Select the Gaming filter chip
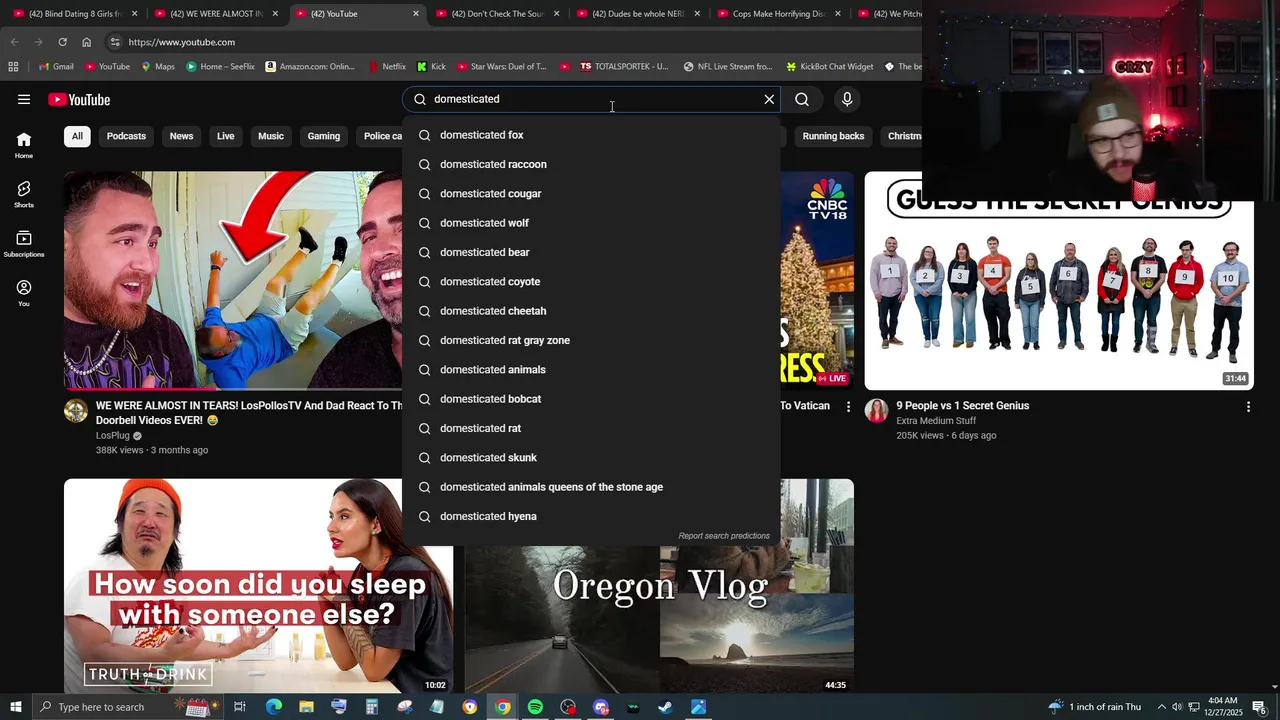Image resolution: width=1280 pixels, height=720 pixels. [324, 136]
